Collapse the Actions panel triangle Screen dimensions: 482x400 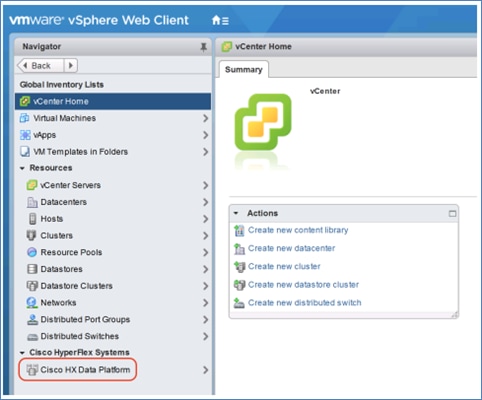(236, 213)
